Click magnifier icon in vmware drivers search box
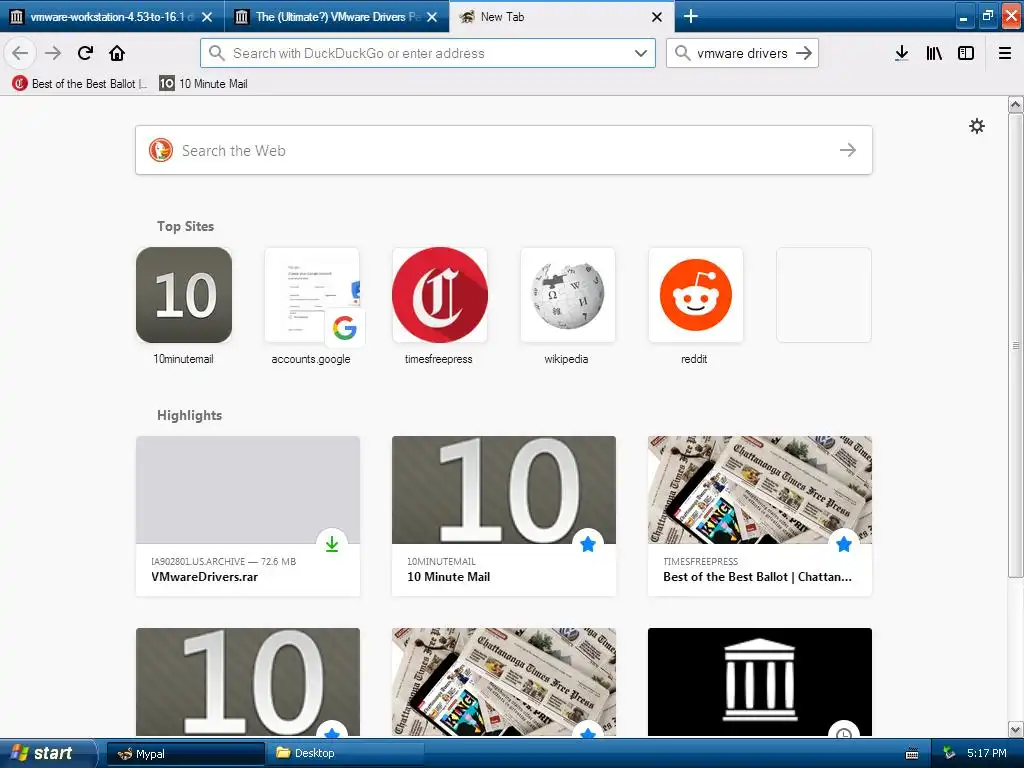This screenshot has height=768, width=1024. tap(682, 53)
